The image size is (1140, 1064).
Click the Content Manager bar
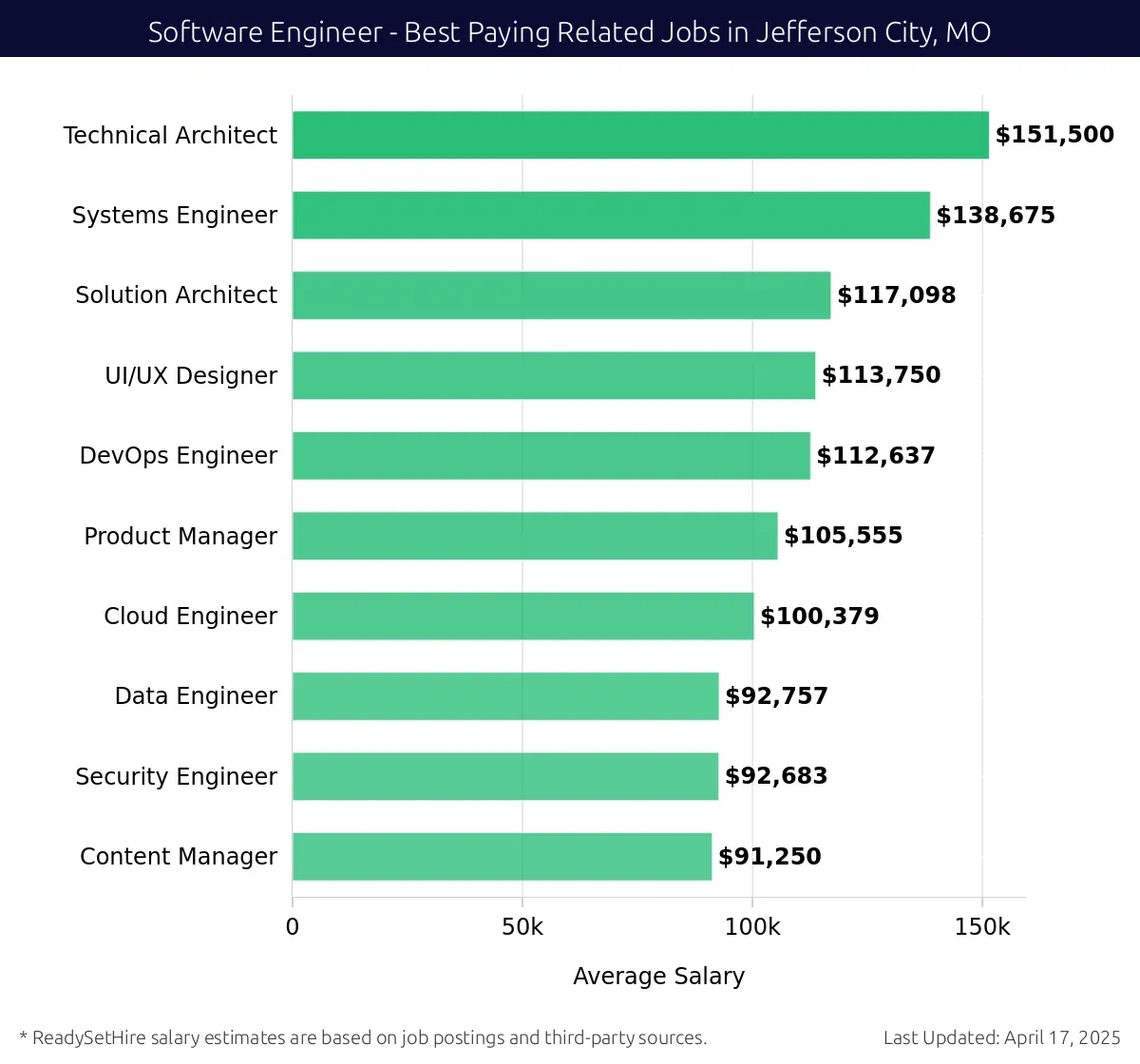(502, 856)
